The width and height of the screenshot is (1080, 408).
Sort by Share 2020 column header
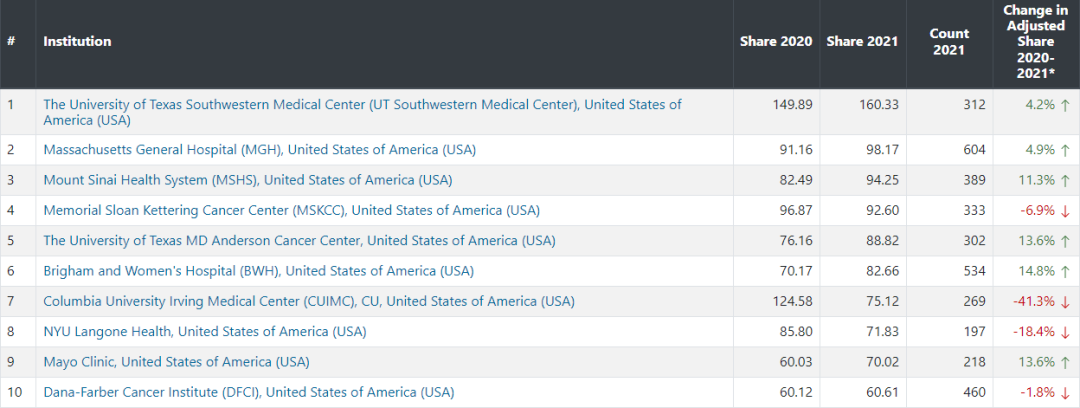(775, 42)
